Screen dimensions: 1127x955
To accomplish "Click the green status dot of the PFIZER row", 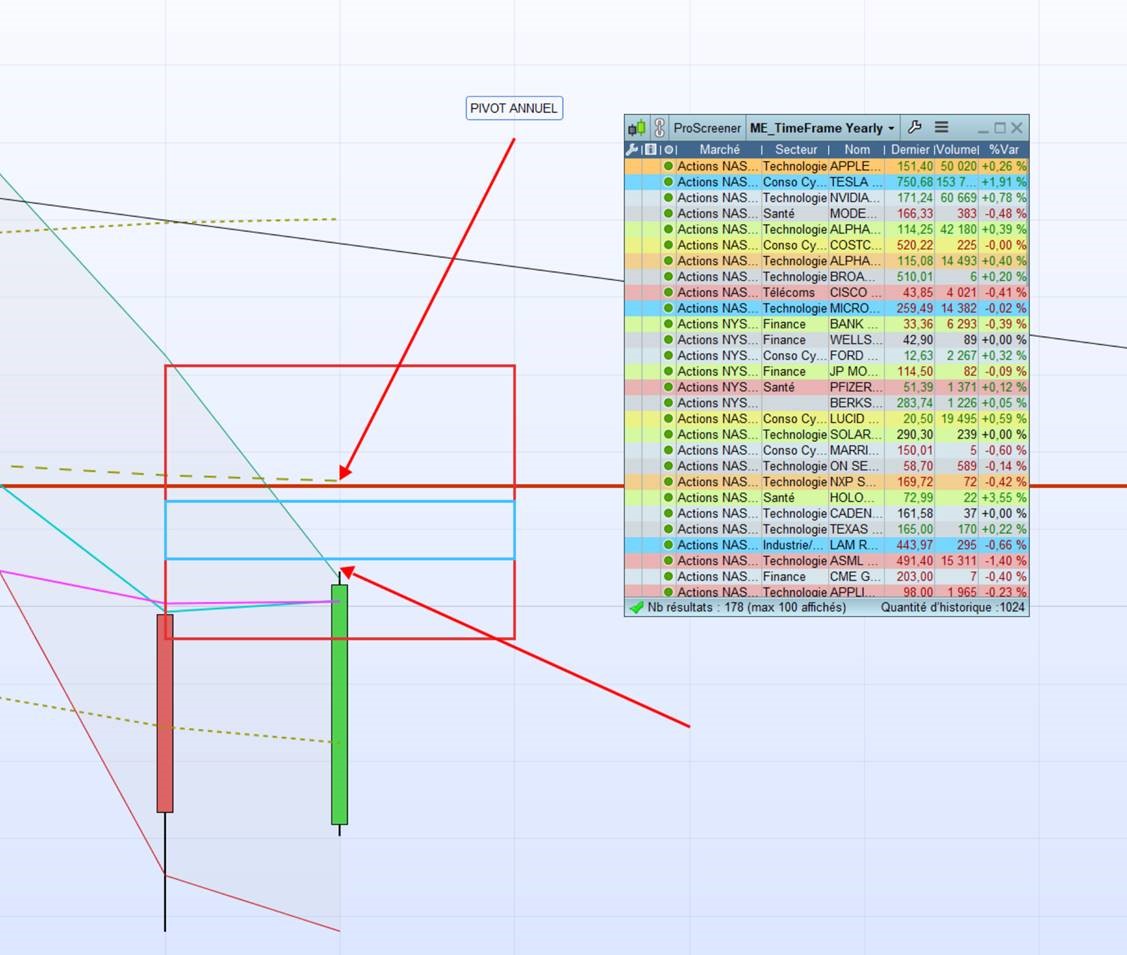I will pyautogui.click(x=668, y=387).
